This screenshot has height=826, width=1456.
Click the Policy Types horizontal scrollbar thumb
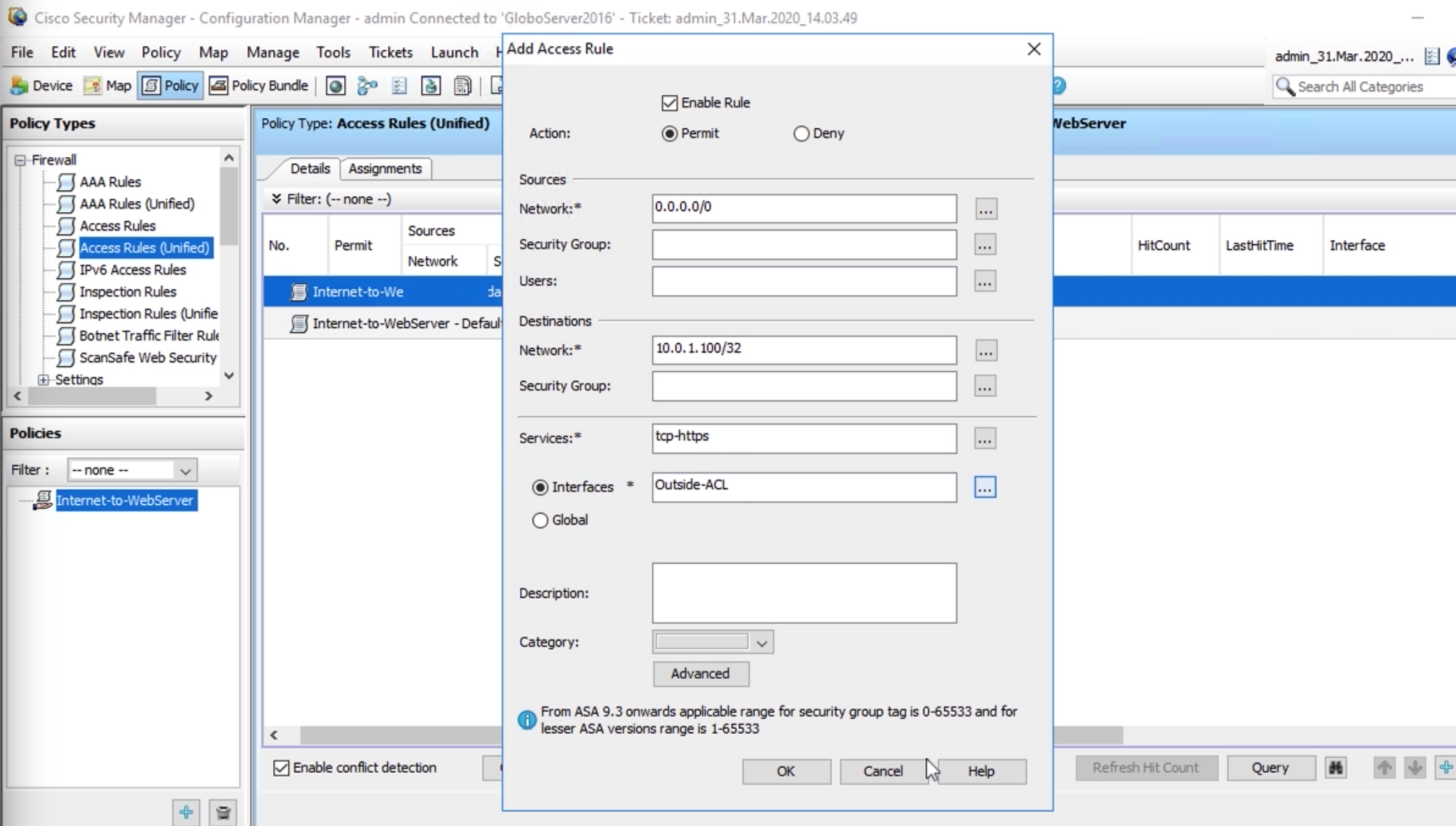(x=92, y=396)
